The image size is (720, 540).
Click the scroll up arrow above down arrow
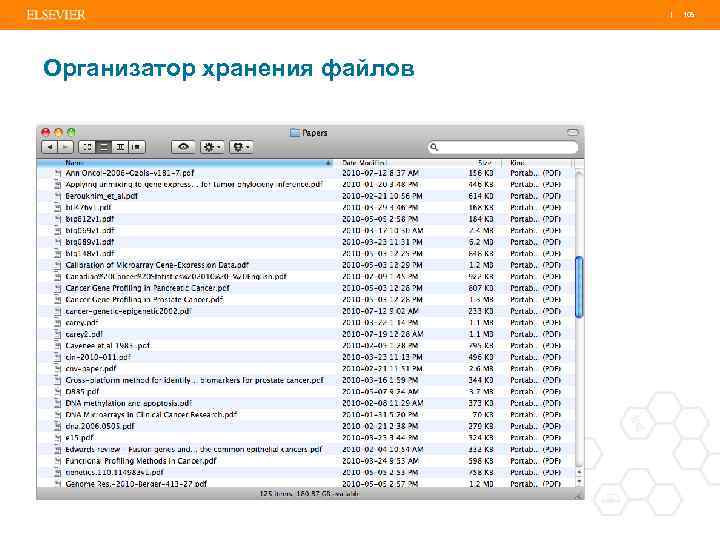click(579, 472)
